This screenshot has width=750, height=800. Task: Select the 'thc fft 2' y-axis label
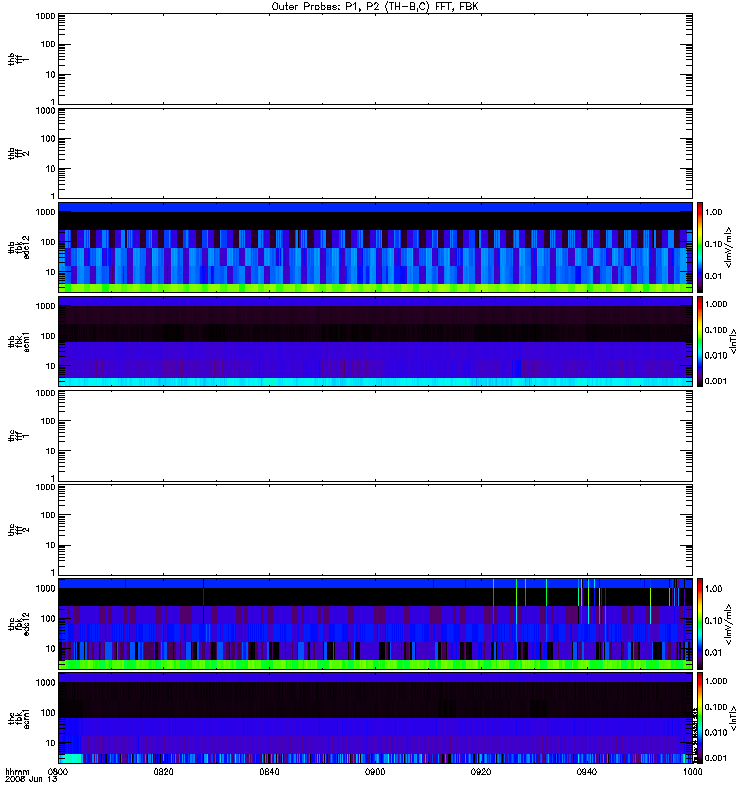18,530
